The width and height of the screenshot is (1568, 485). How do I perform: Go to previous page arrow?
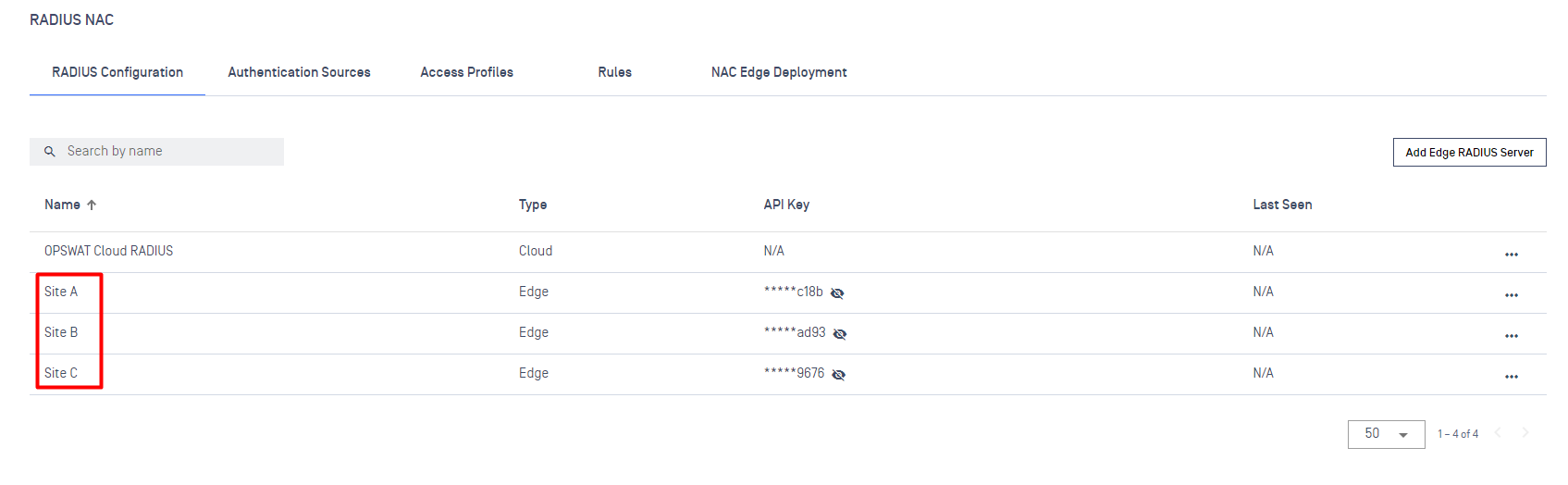(1498, 432)
